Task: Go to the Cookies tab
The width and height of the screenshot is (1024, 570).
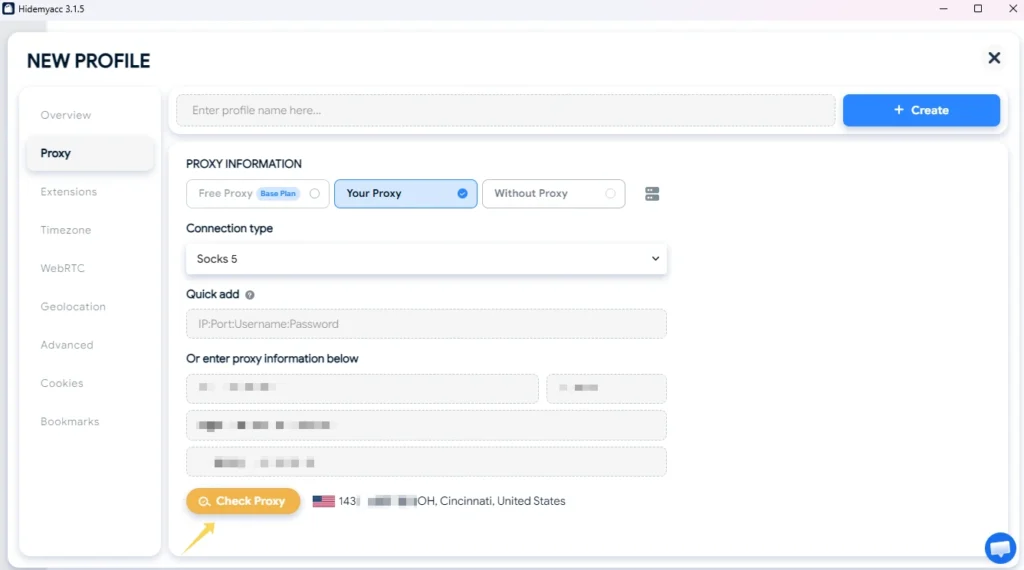Action: click(x=62, y=383)
